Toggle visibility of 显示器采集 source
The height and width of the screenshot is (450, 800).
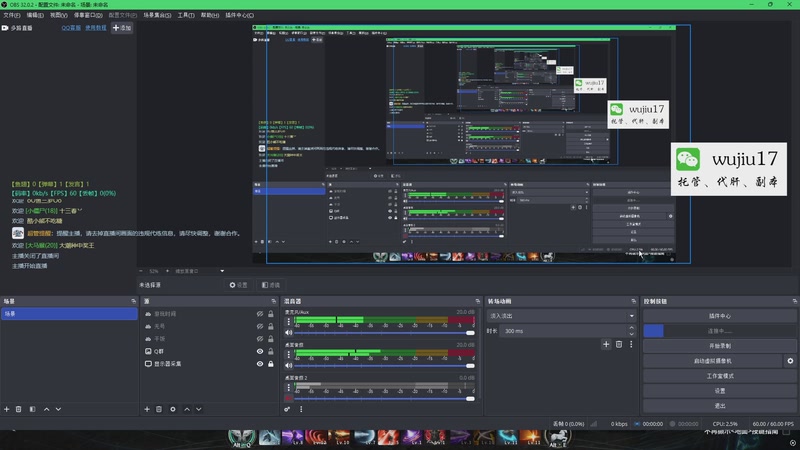pyautogui.click(x=260, y=364)
